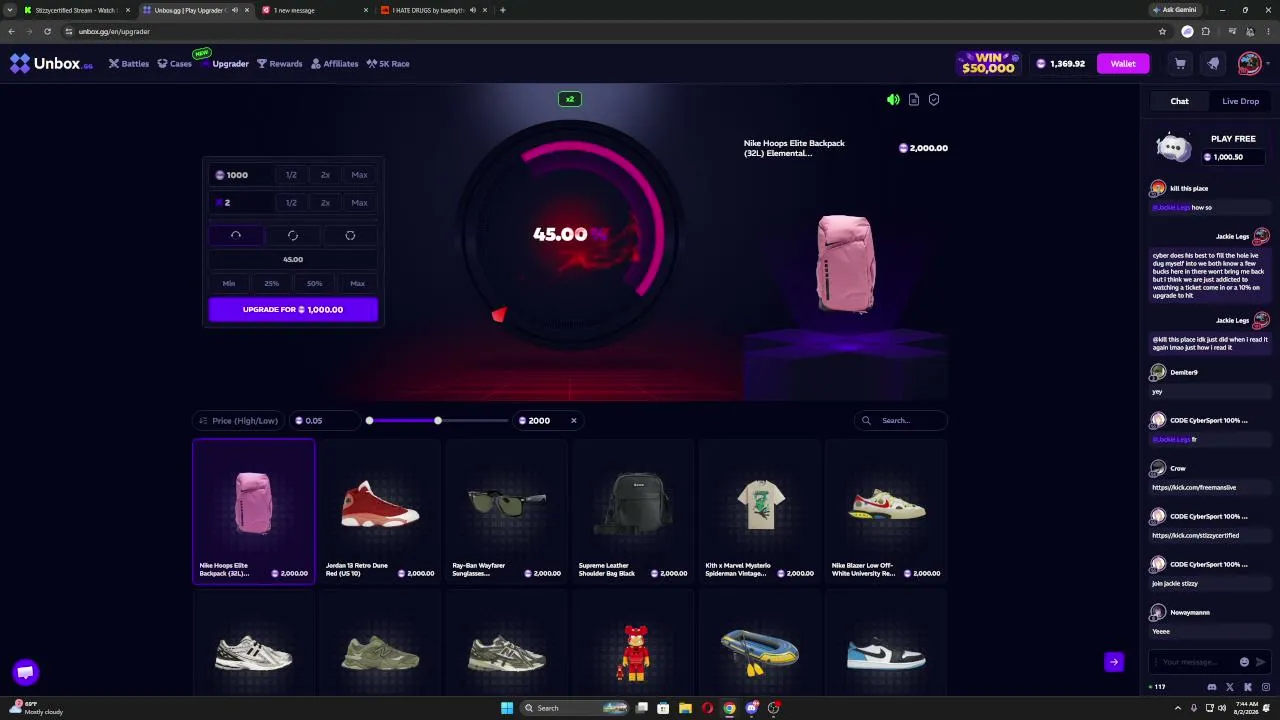This screenshot has width=1280, height=720.
Task: Click UPGRADE FOR 1,000.00
Action: [x=293, y=310]
